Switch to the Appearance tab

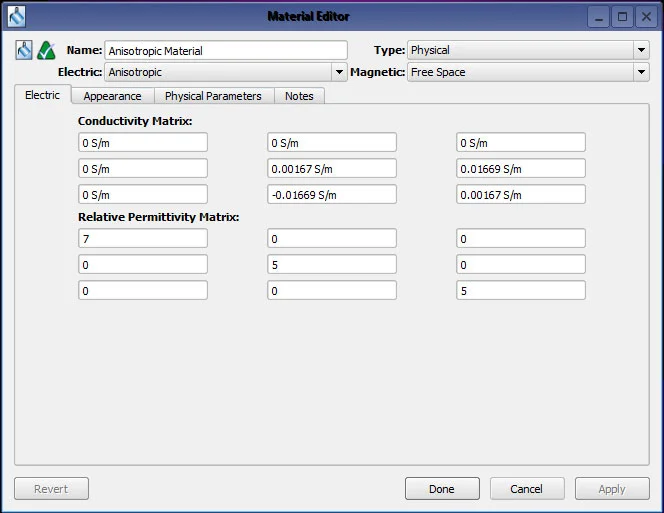coord(112,96)
